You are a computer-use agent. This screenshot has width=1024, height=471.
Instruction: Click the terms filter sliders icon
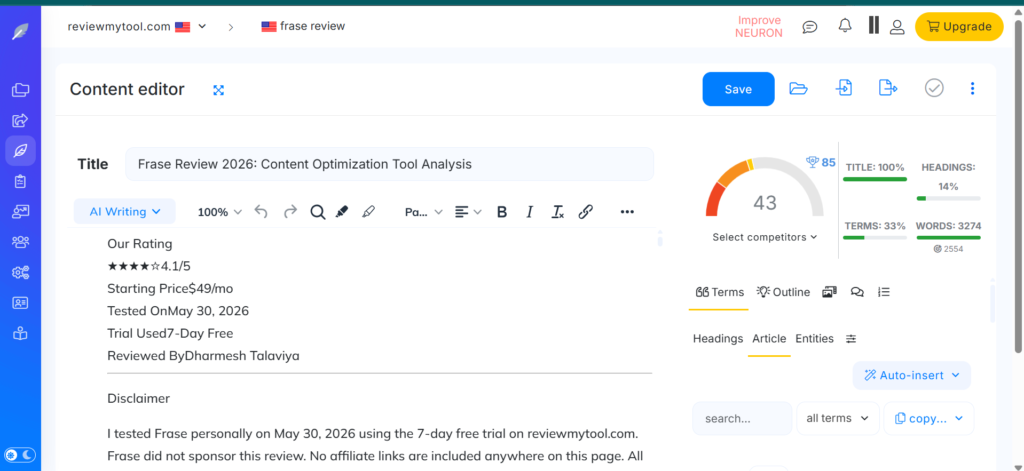[851, 339]
